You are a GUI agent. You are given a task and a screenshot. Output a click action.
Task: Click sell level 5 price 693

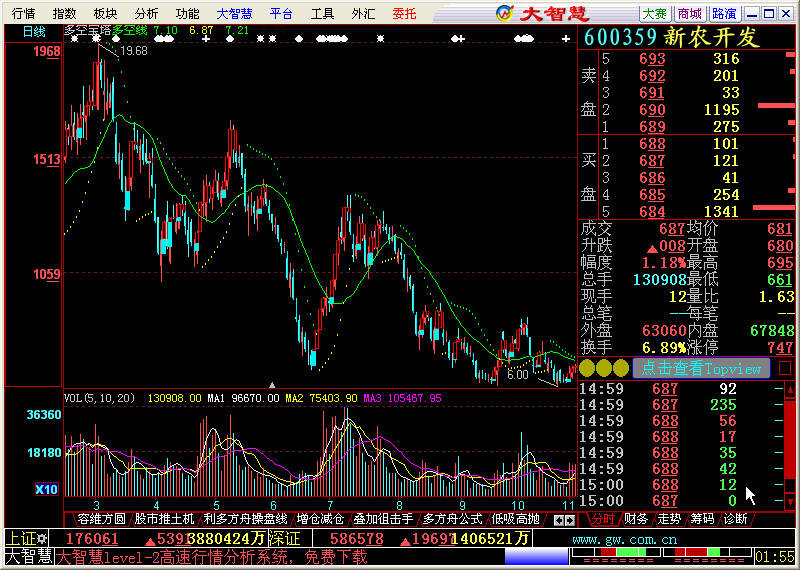point(652,59)
